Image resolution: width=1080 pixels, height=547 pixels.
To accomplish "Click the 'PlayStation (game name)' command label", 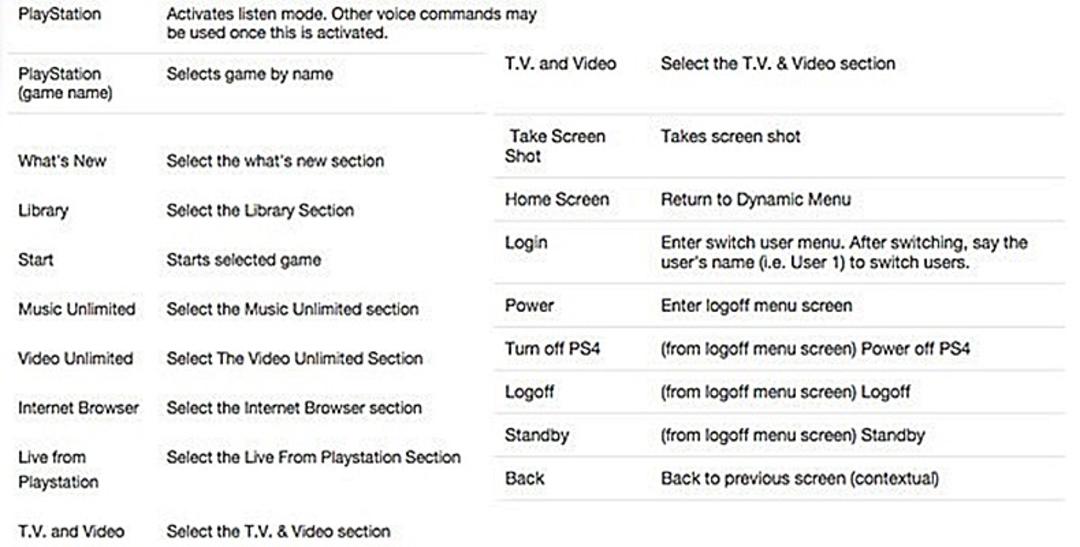I will pos(65,83).
